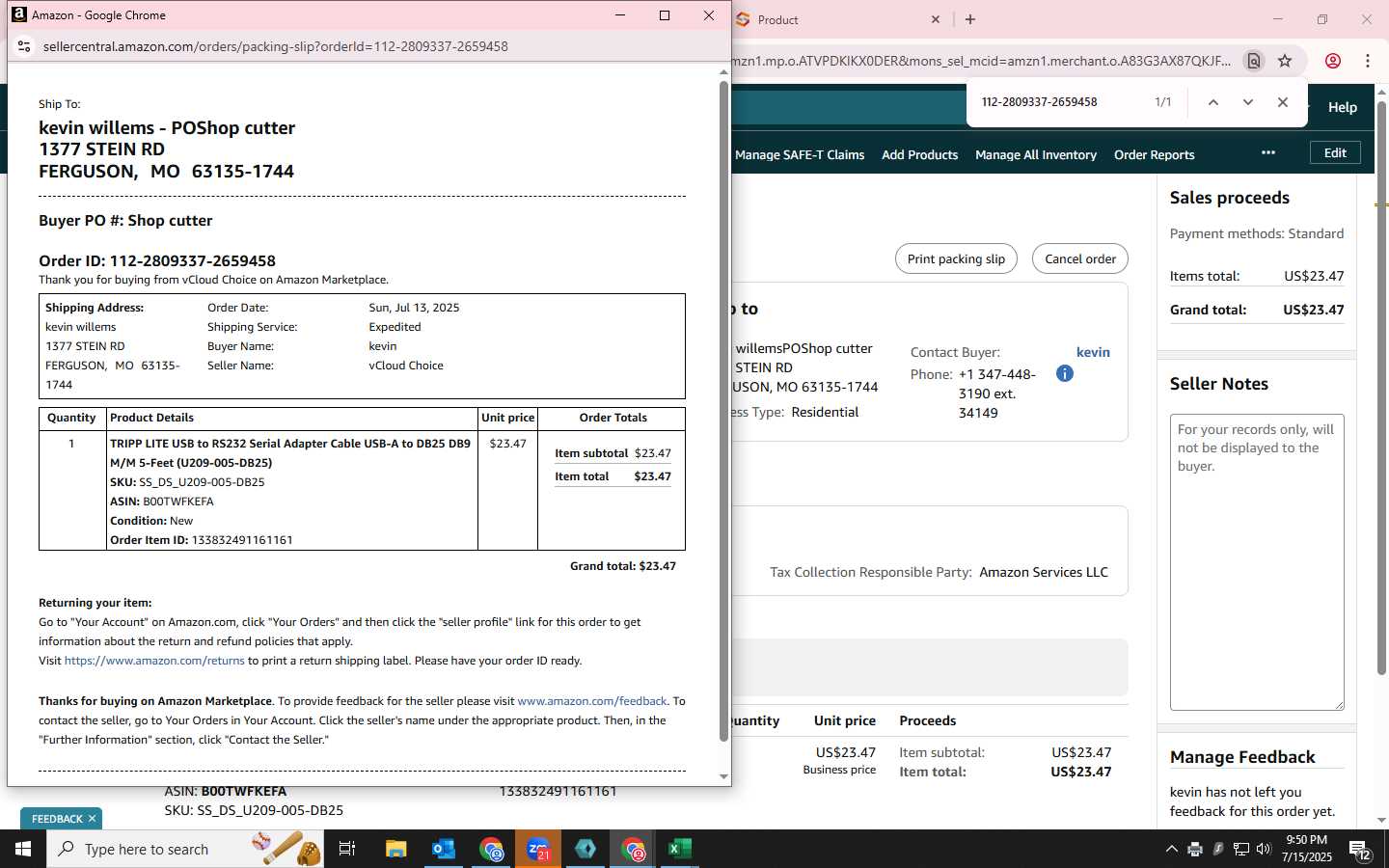Image resolution: width=1389 pixels, height=868 pixels.
Task: Show hidden system tray icons
Action: tap(1171, 849)
